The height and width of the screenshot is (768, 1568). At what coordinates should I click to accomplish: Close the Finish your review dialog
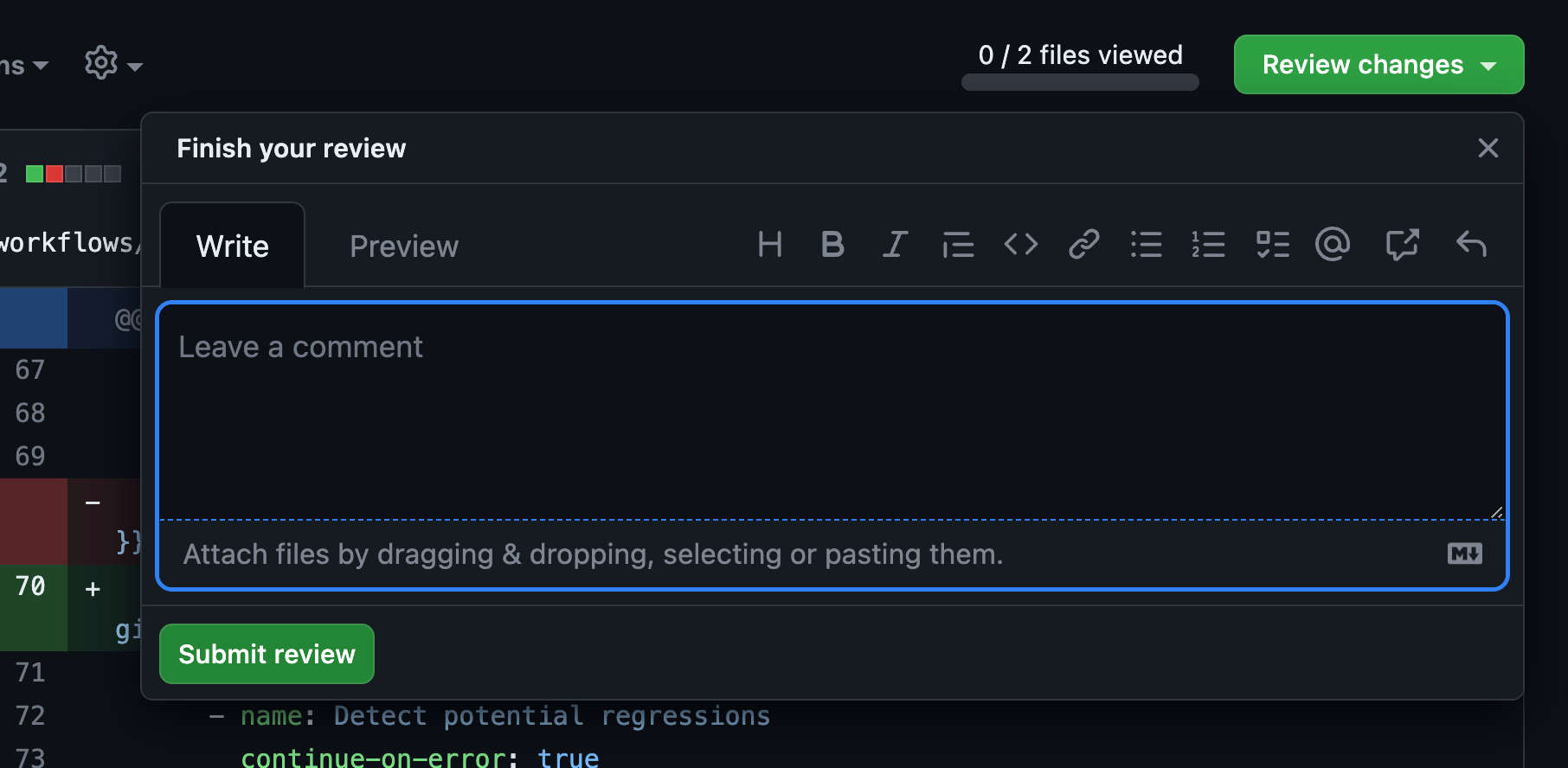1488,148
